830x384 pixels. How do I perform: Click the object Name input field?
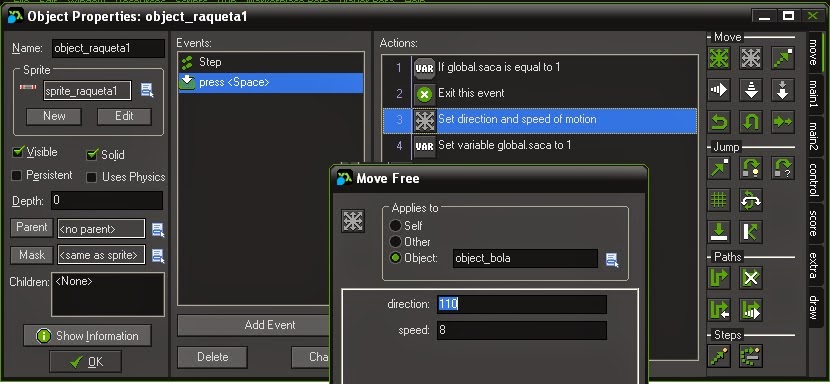(x=109, y=48)
